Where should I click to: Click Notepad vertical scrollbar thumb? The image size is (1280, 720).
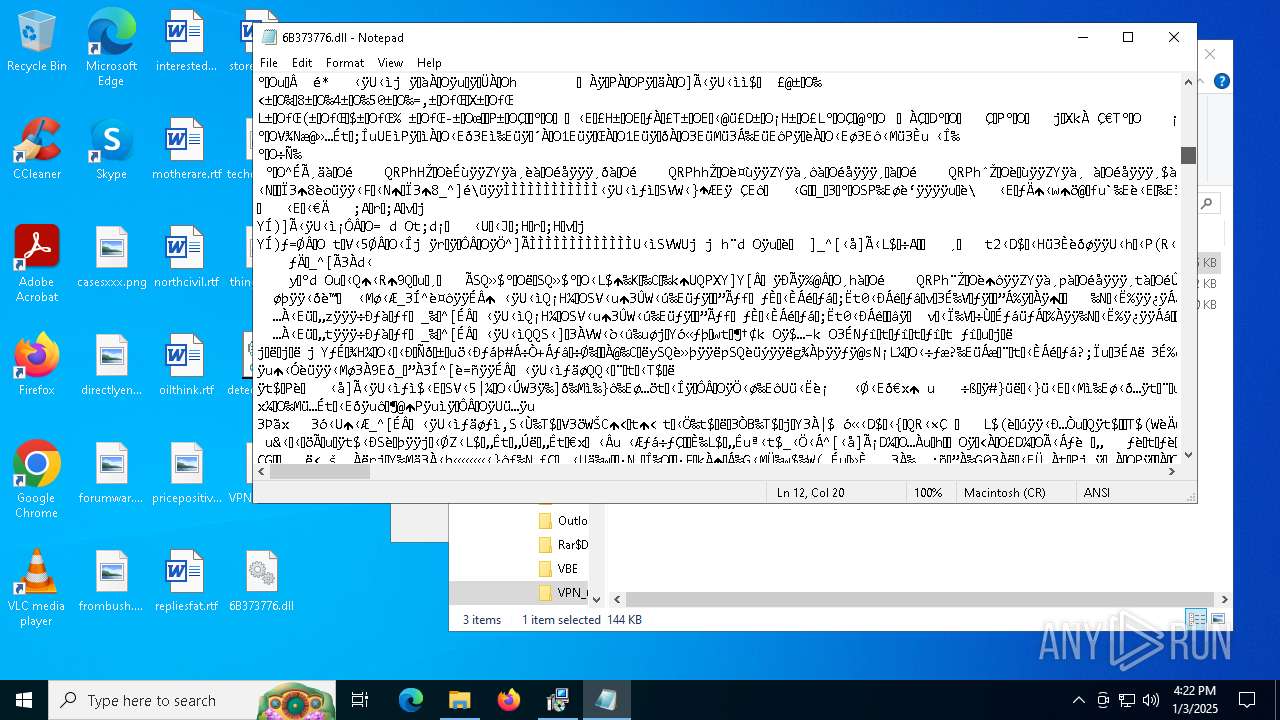(1188, 155)
